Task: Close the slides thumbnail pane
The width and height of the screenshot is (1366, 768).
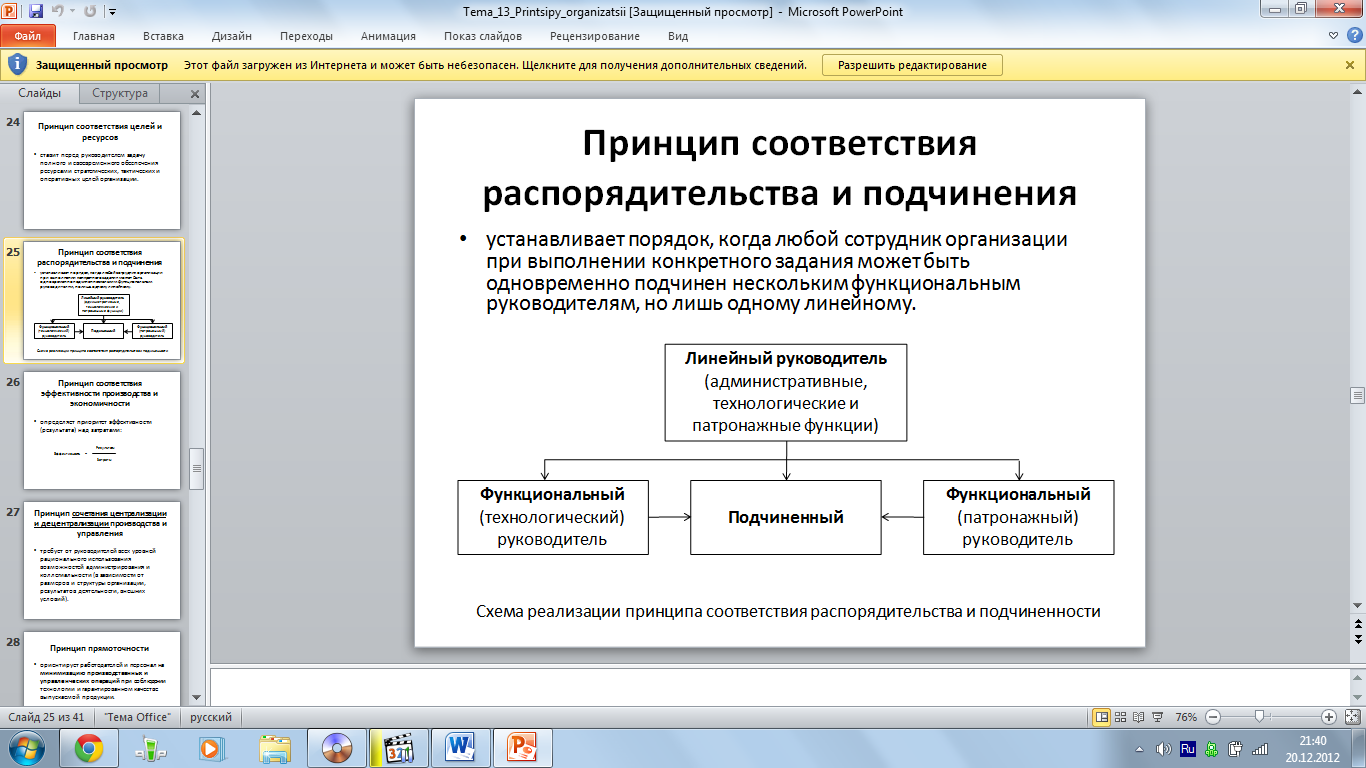Action: [195, 94]
